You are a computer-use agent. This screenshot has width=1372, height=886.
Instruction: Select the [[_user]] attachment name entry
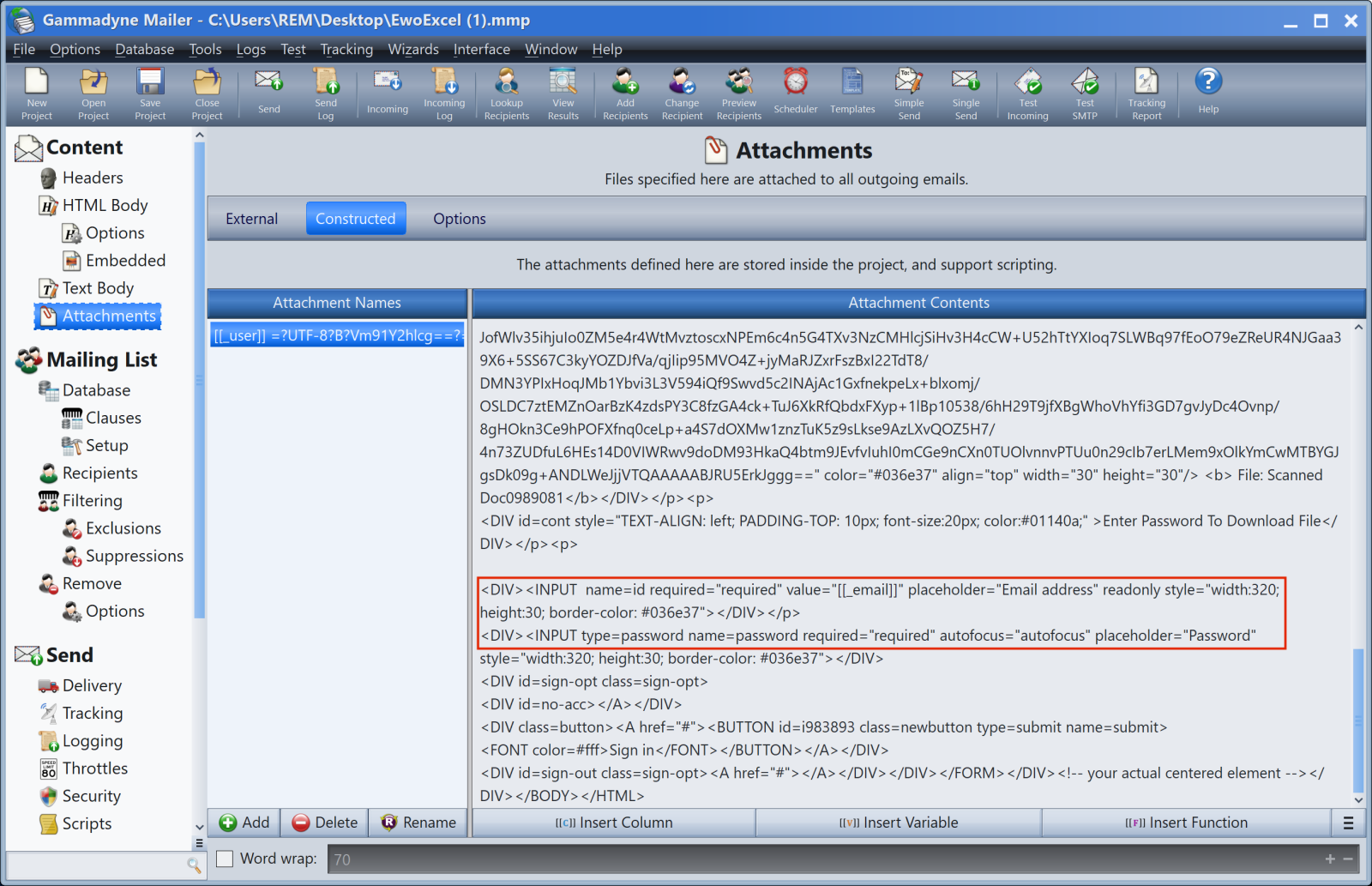[x=338, y=335]
